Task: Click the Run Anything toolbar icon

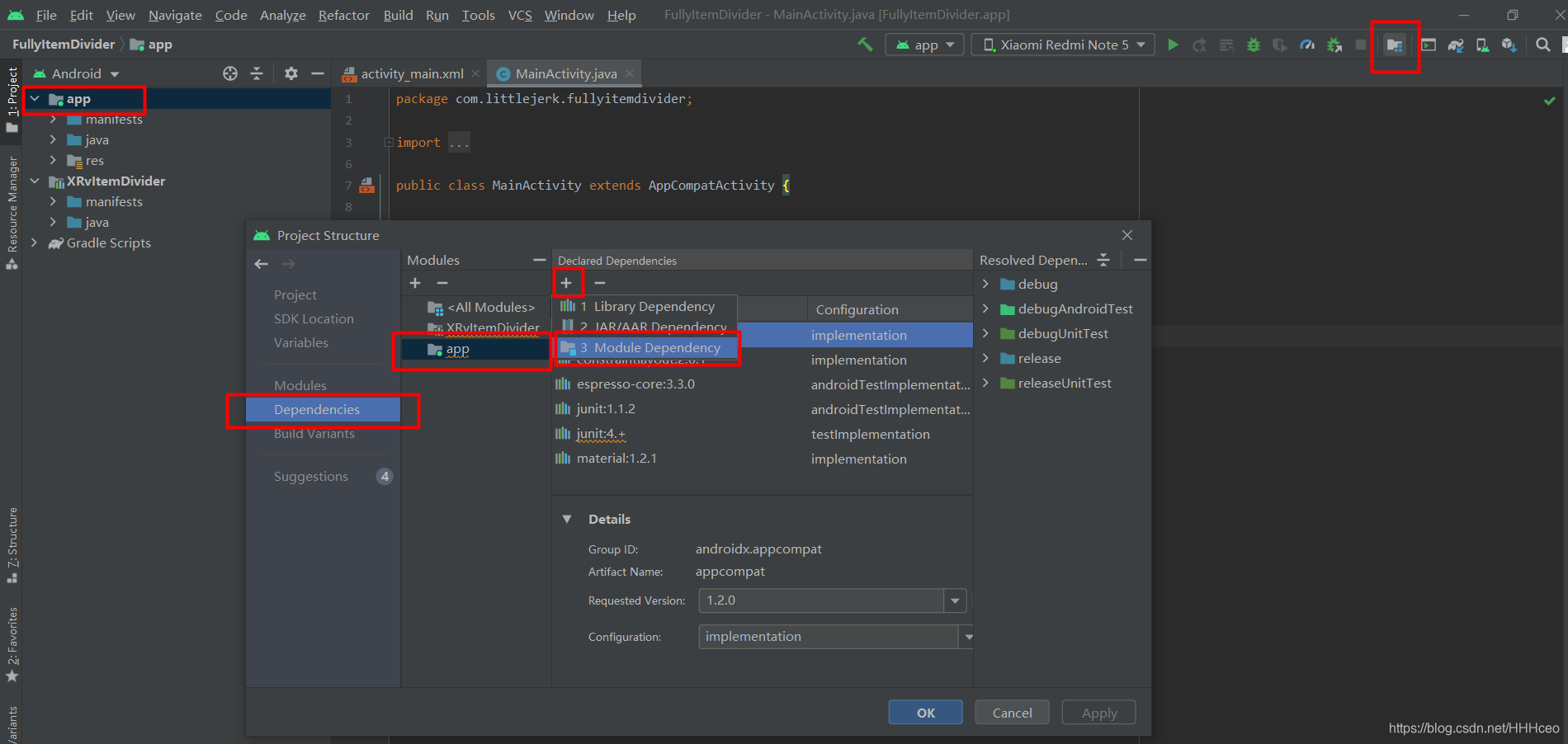Action: pyautogui.click(x=1429, y=45)
